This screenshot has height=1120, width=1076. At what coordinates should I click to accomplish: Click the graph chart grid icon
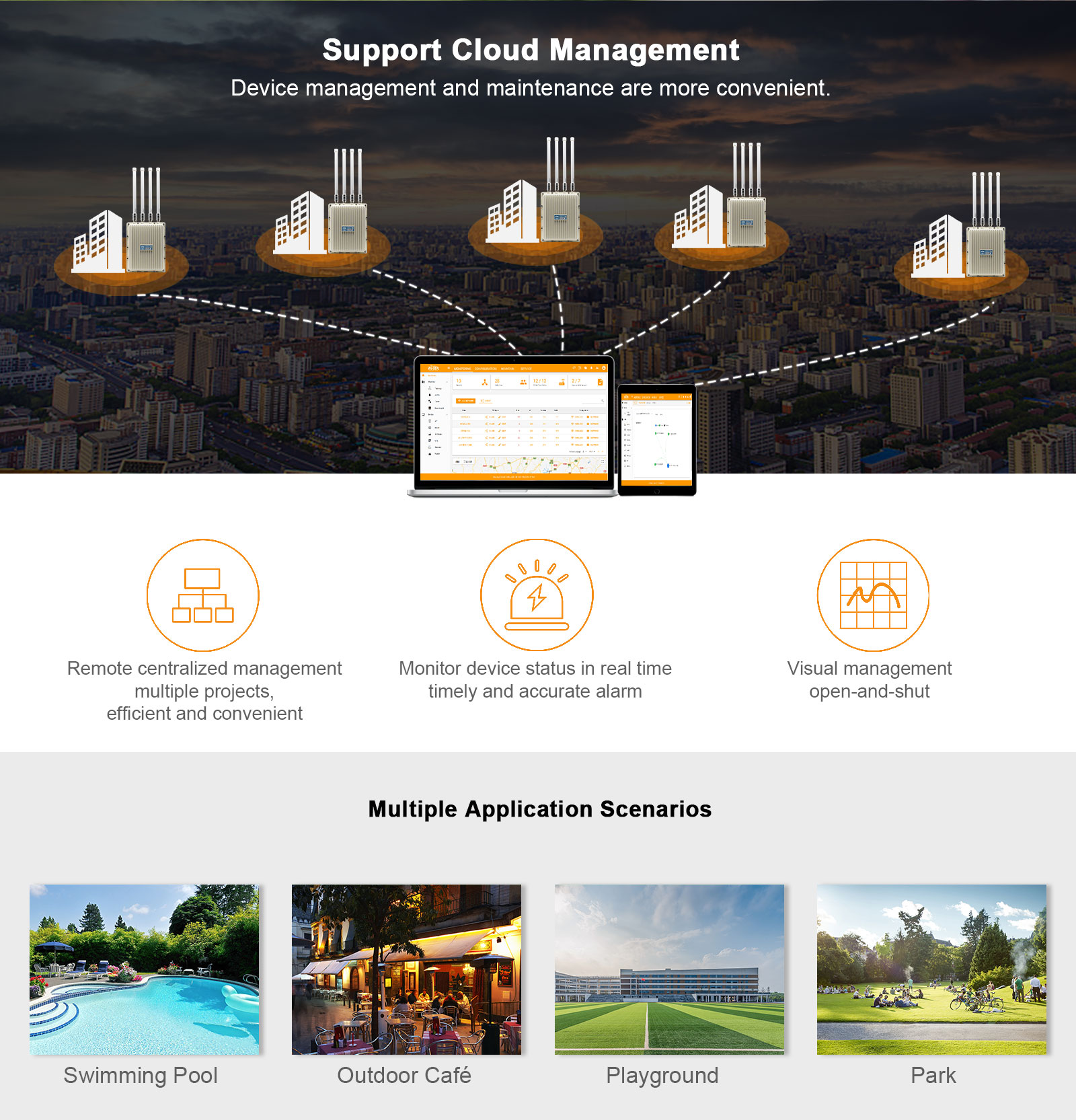coord(873,595)
